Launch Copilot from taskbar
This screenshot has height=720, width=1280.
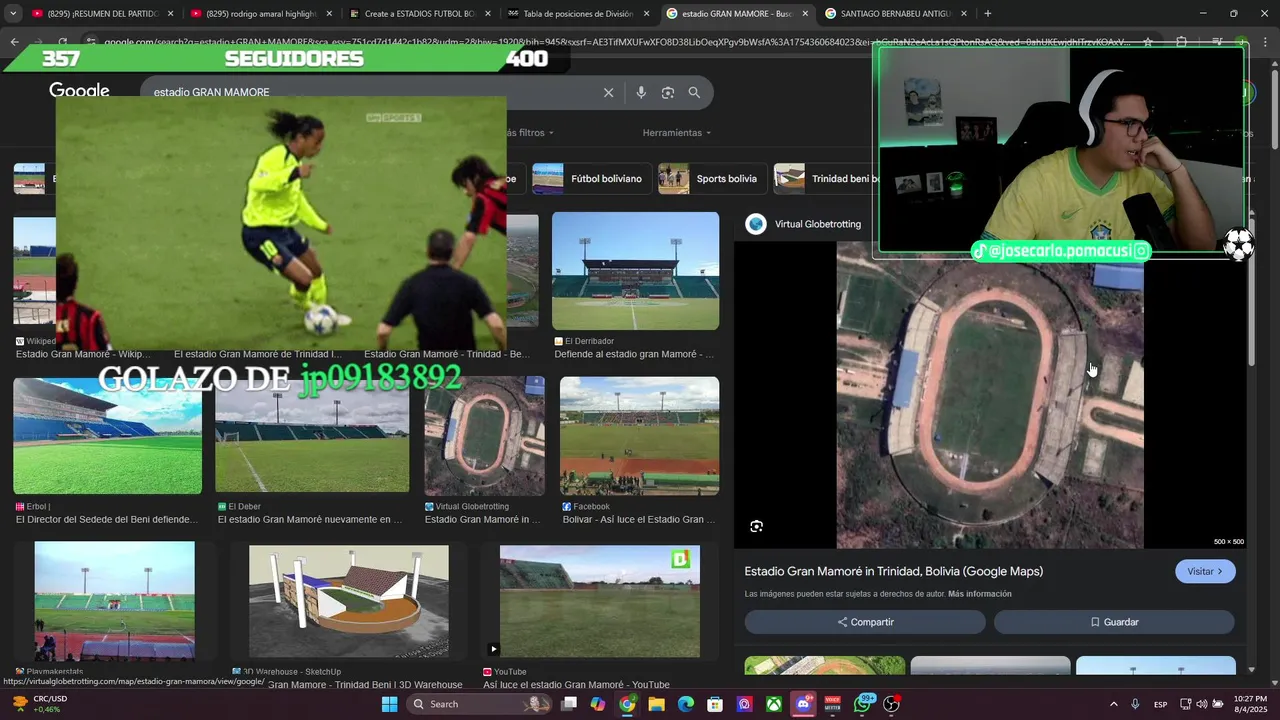pyautogui.click(x=598, y=704)
